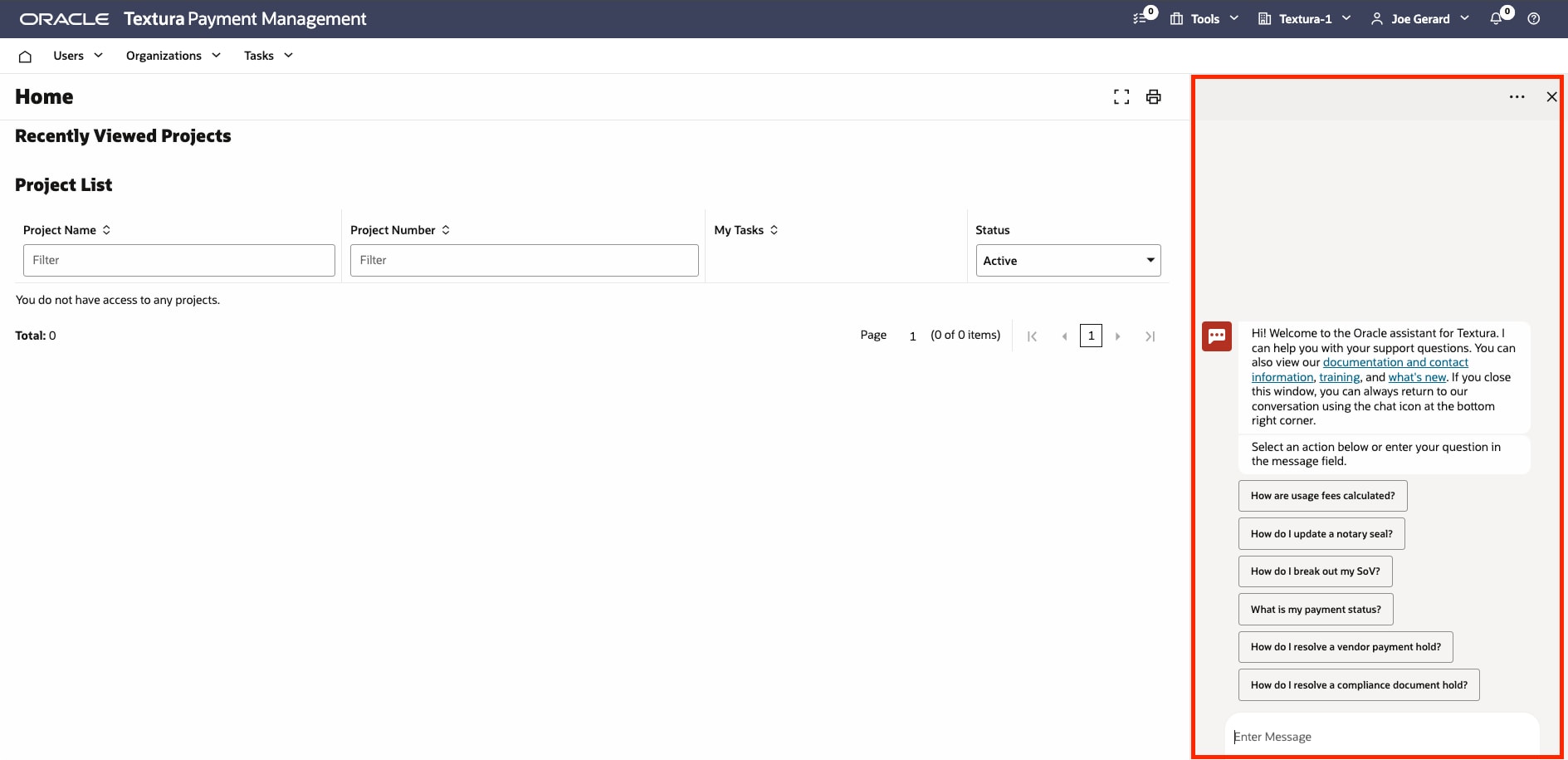Go to the Home icon in navigation bar

pos(25,56)
